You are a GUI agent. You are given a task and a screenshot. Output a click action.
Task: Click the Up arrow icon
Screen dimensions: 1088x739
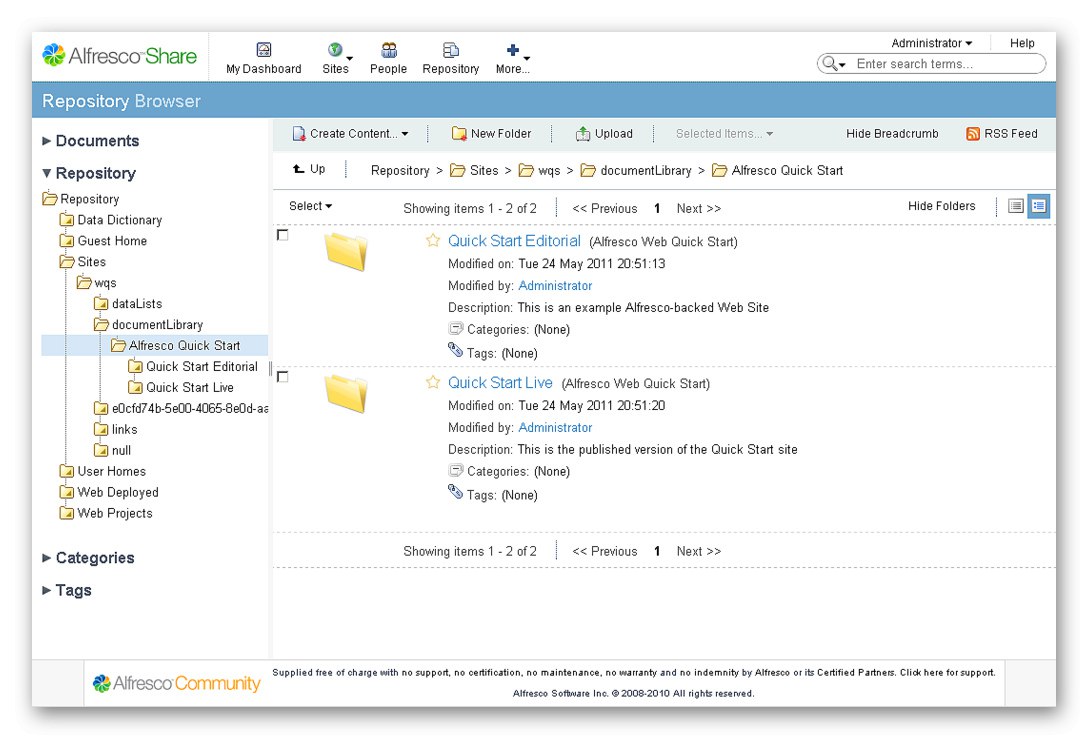299,169
